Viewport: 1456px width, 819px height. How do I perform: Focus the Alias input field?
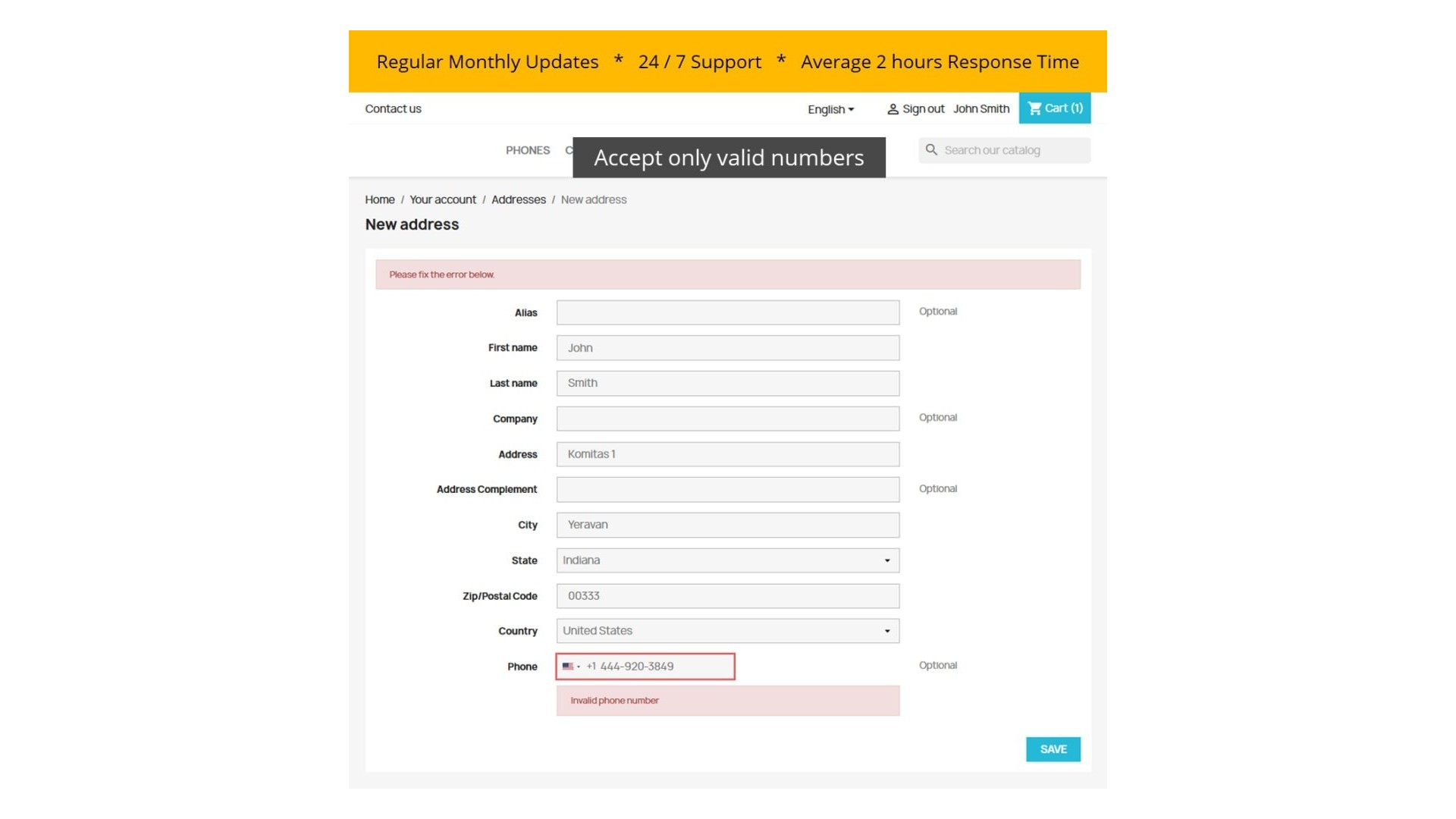click(x=727, y=312)
